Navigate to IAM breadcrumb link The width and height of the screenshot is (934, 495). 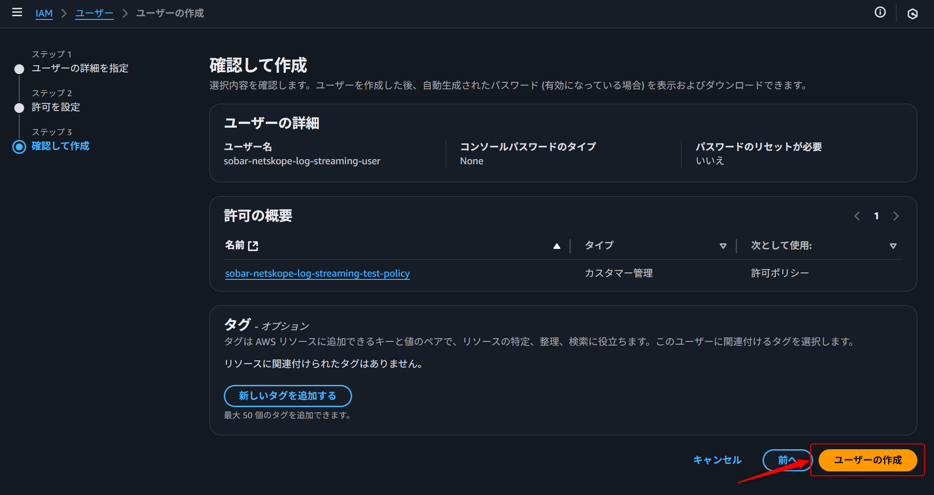tap(44, 13)
